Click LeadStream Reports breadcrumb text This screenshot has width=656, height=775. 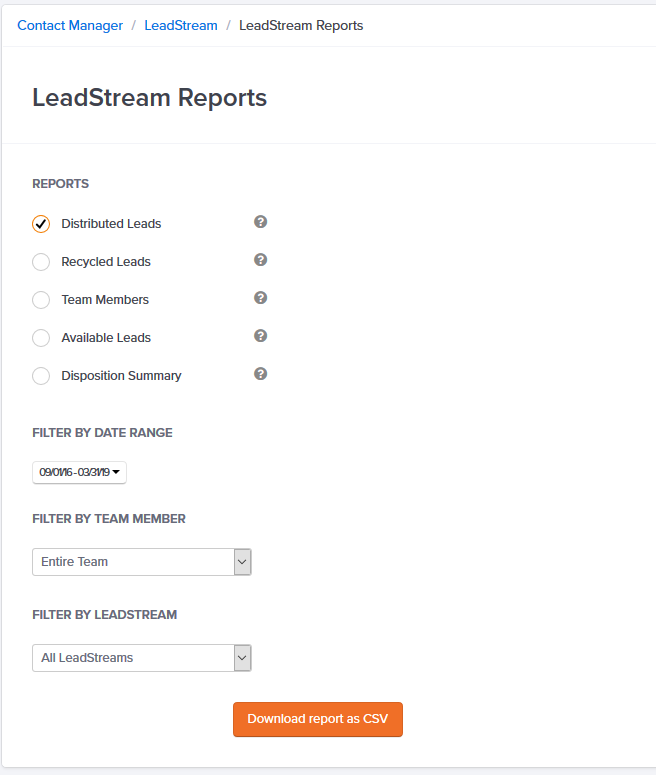point(301,26)
